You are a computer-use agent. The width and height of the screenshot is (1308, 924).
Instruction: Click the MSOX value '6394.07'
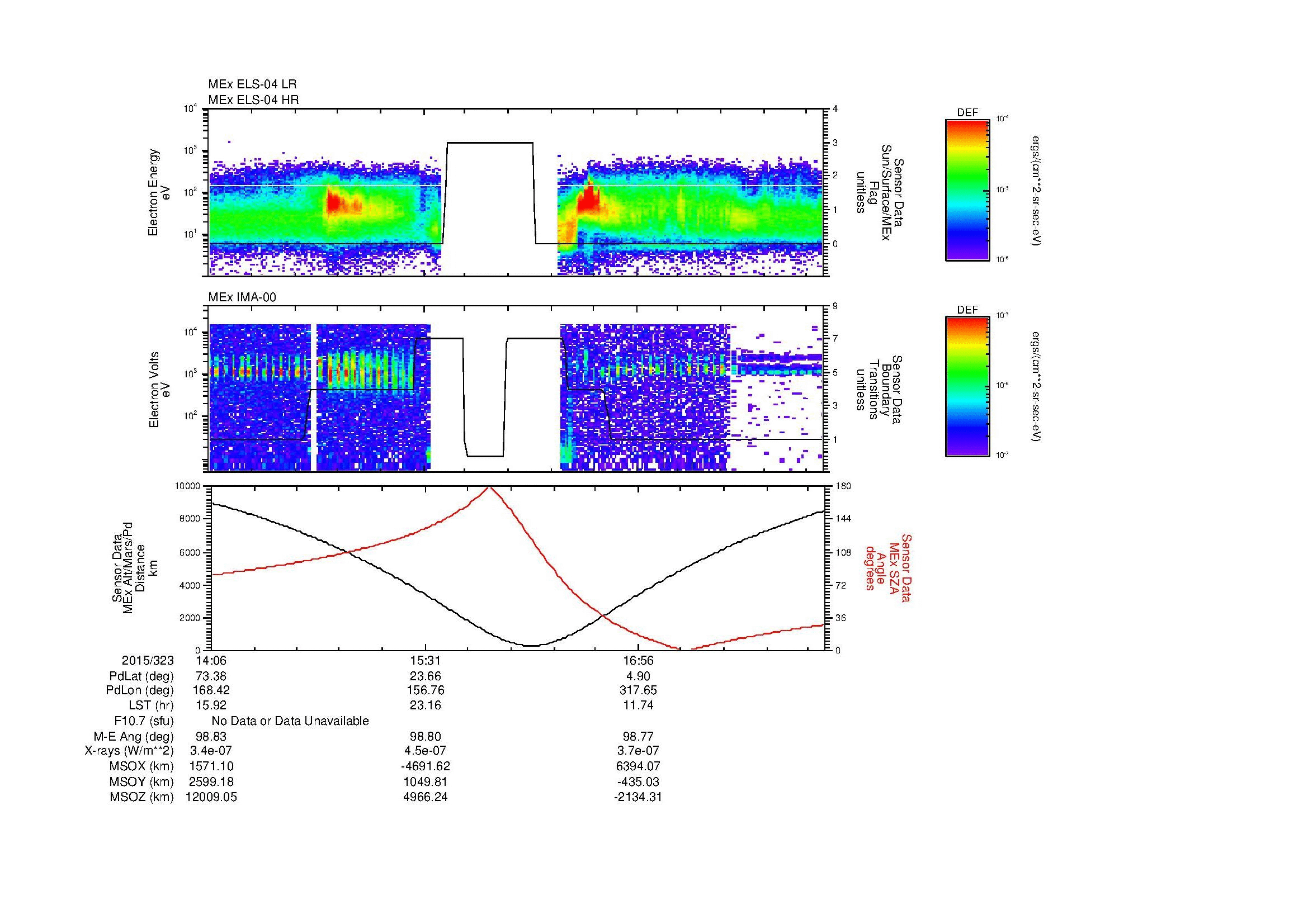(x=638, y=767)
